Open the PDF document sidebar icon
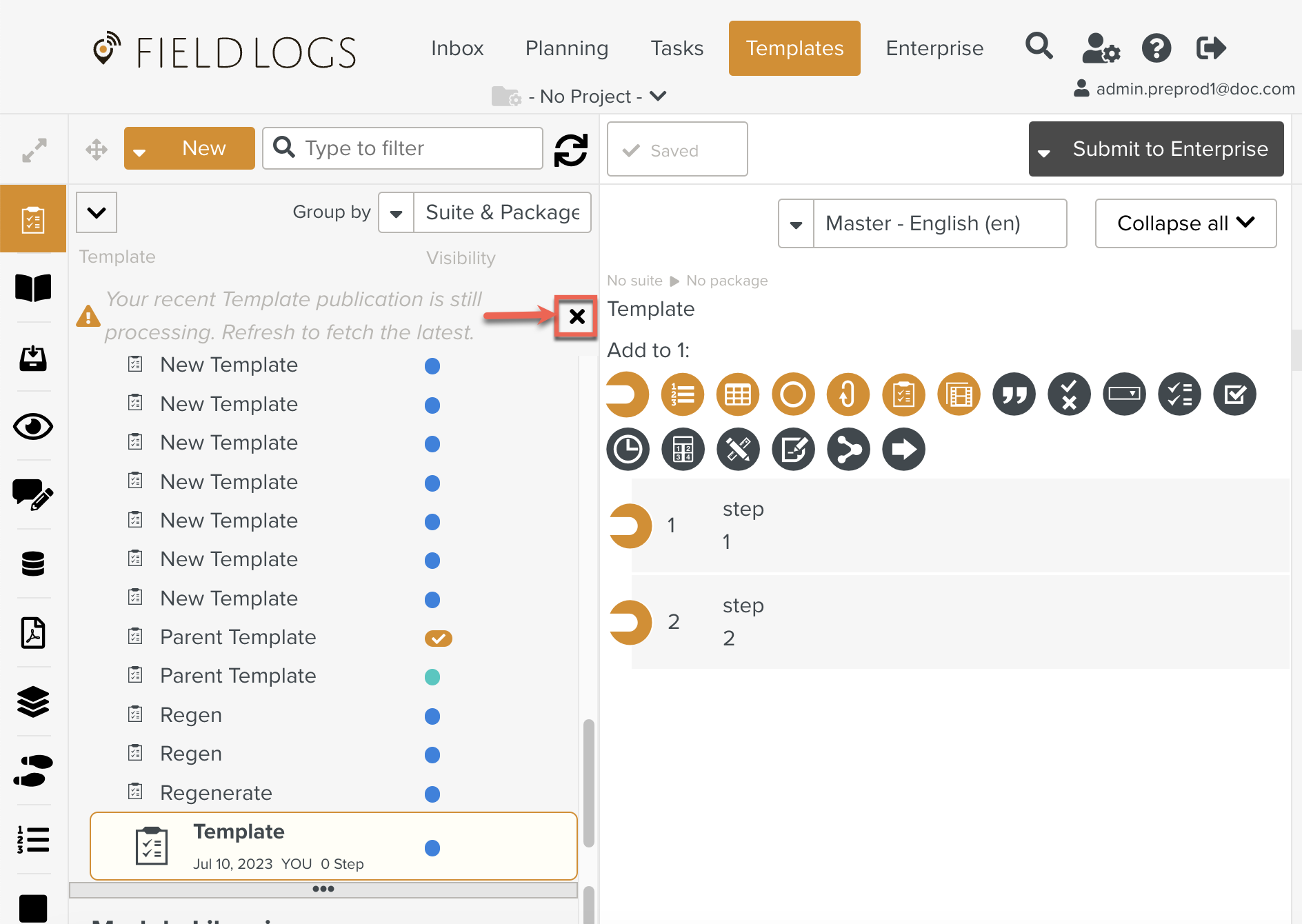This screenshot has height=924, width=1302. [x=33, y=633]
